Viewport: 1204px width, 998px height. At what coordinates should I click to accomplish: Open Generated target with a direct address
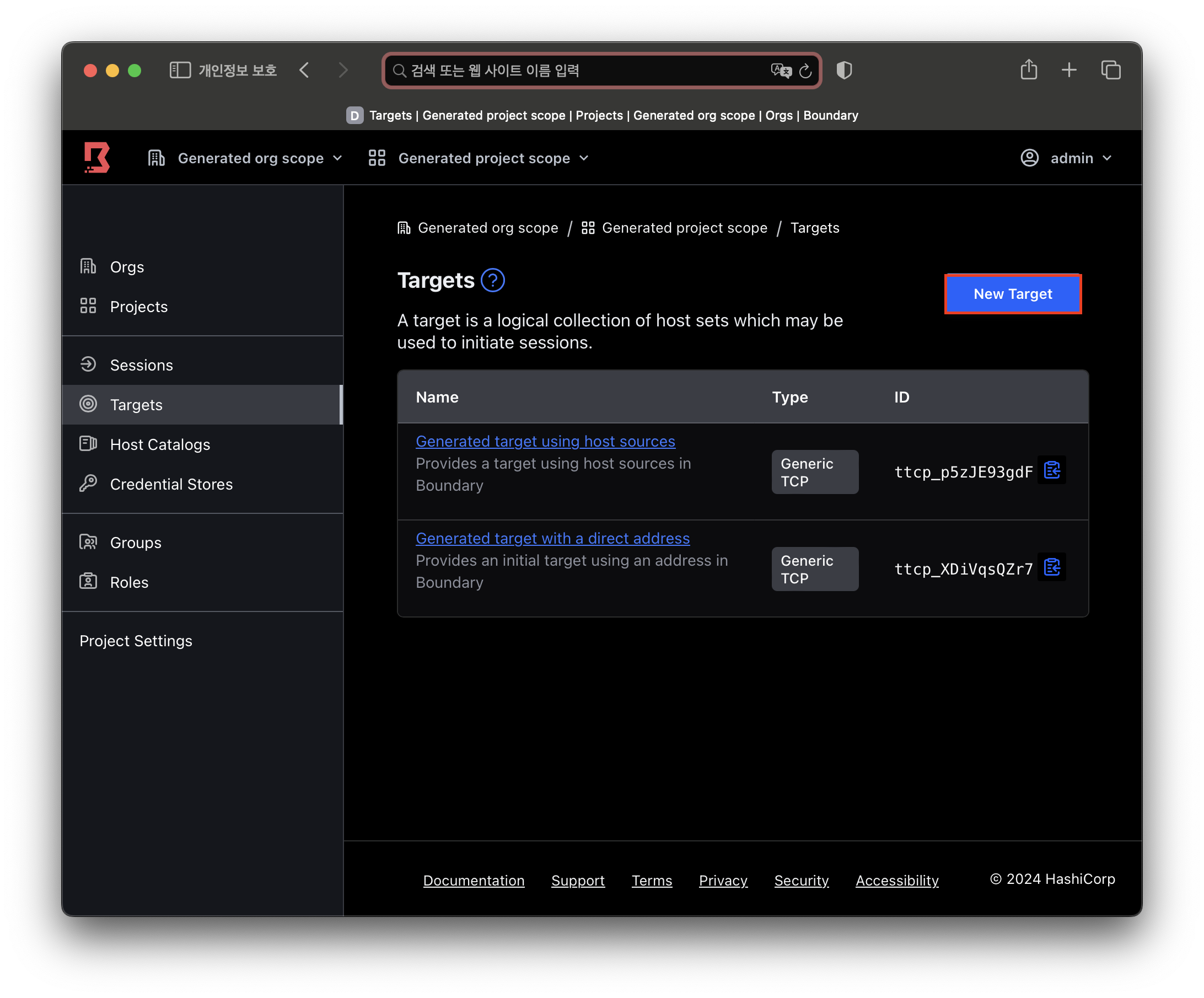[x=552, y=538]
